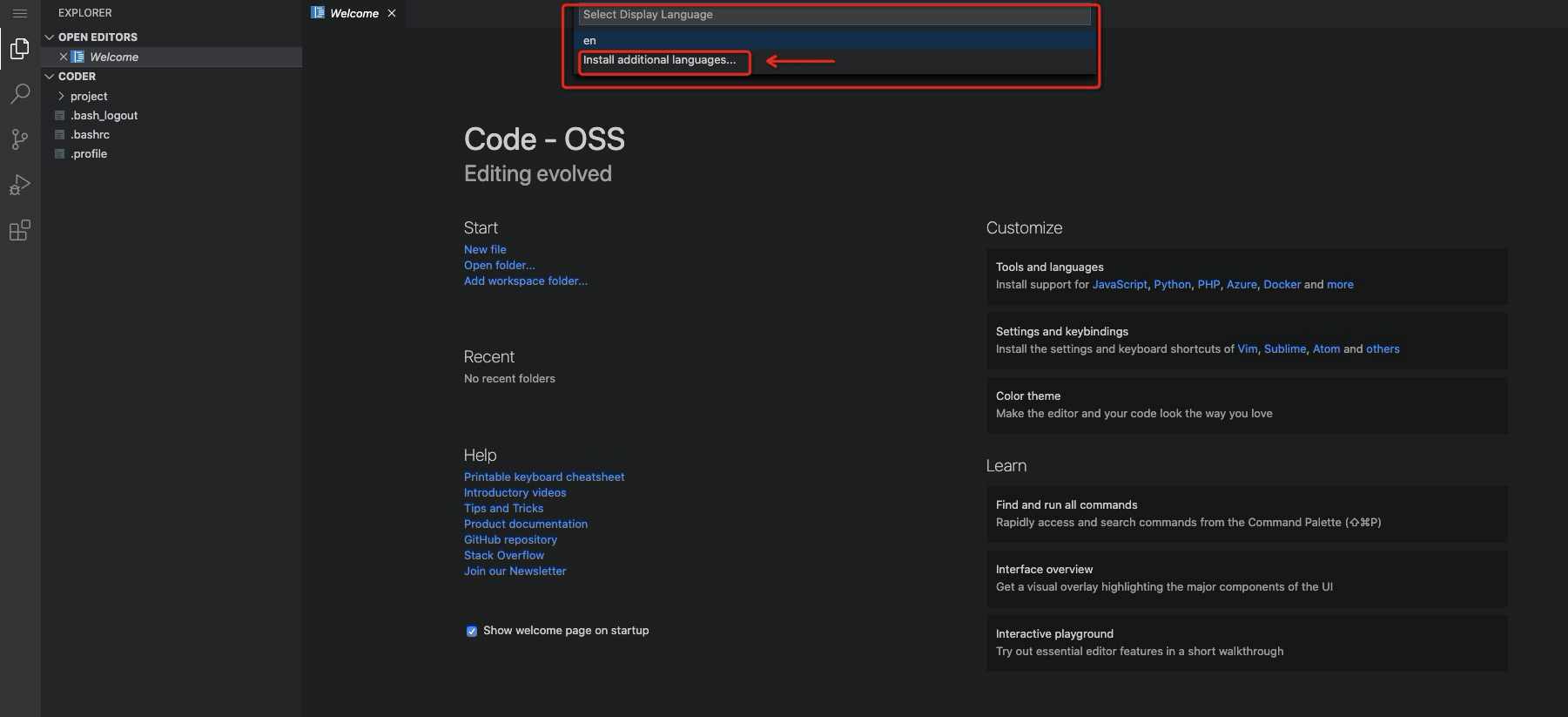This screenshot has width=1568, height=717.
Task: Open Stack Overflow link
Action: (504, 555)
